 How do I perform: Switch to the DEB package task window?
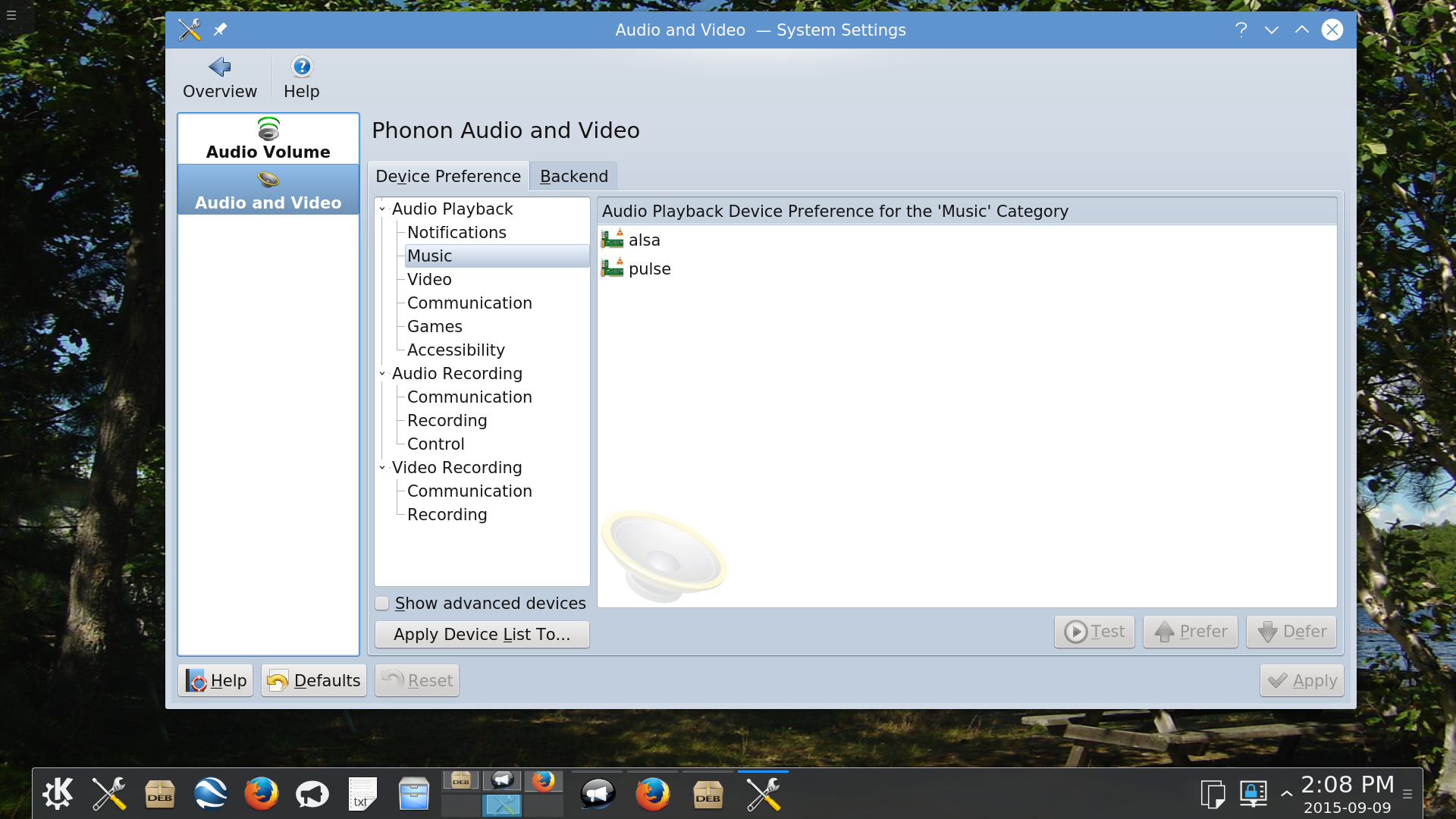pyautogui.click(x=708, y=794)
